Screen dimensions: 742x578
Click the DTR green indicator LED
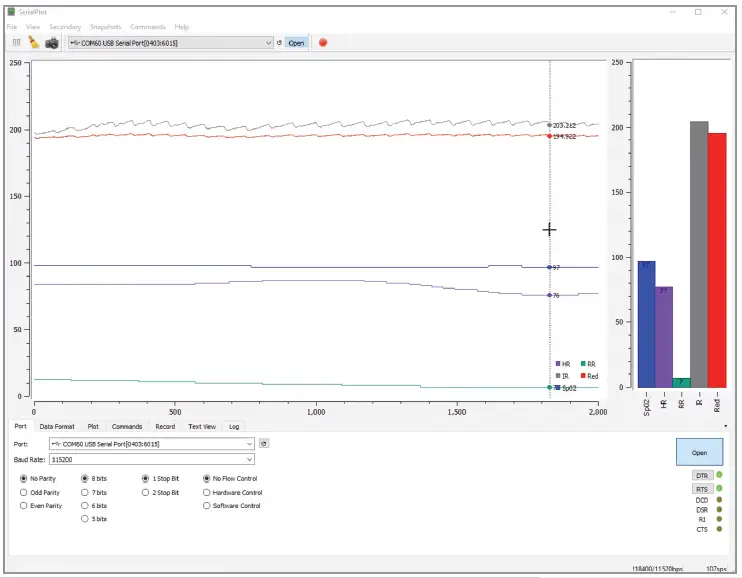coord(718,475)
